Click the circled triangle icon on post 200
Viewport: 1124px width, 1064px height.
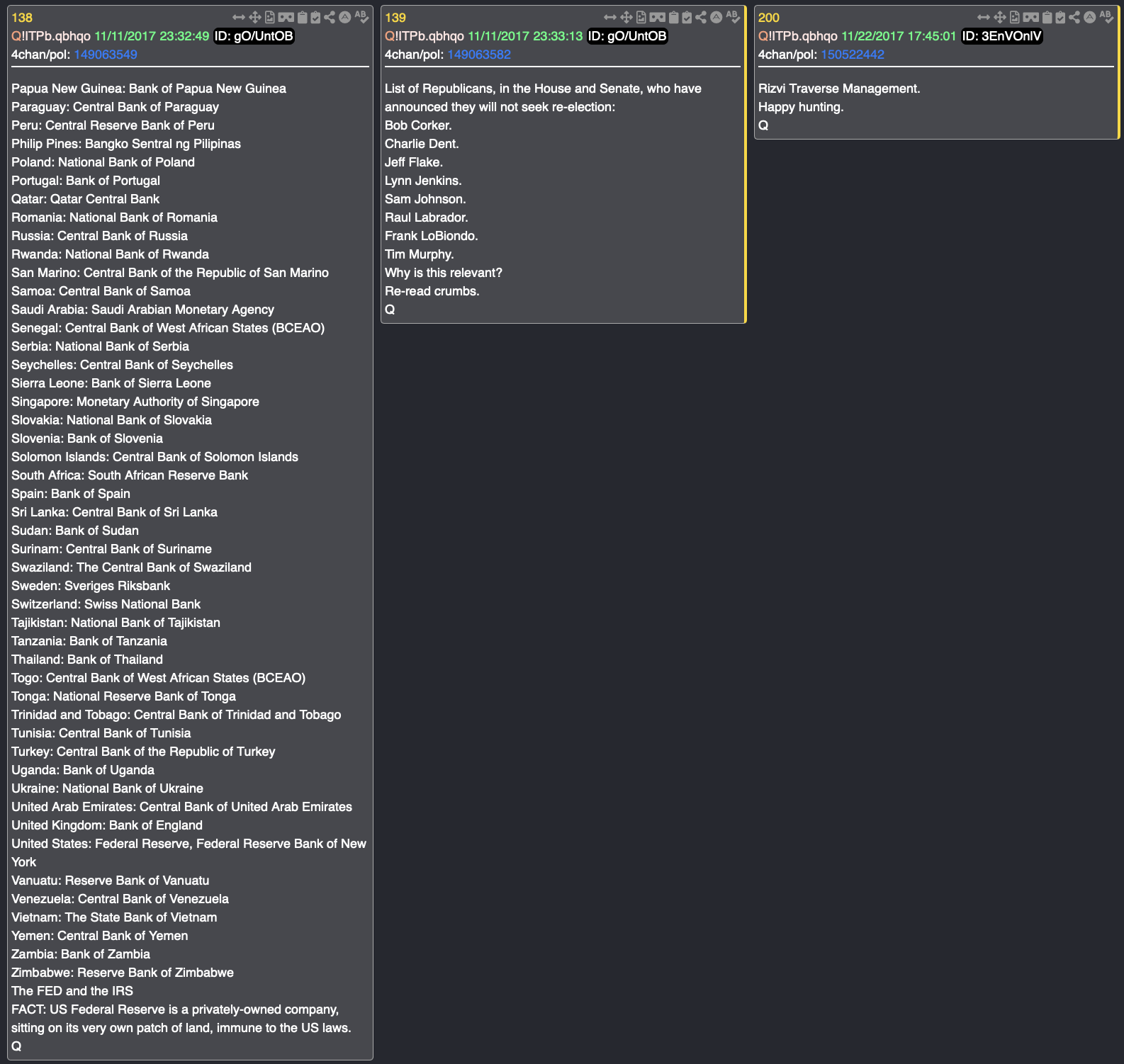pos(1090,17)
